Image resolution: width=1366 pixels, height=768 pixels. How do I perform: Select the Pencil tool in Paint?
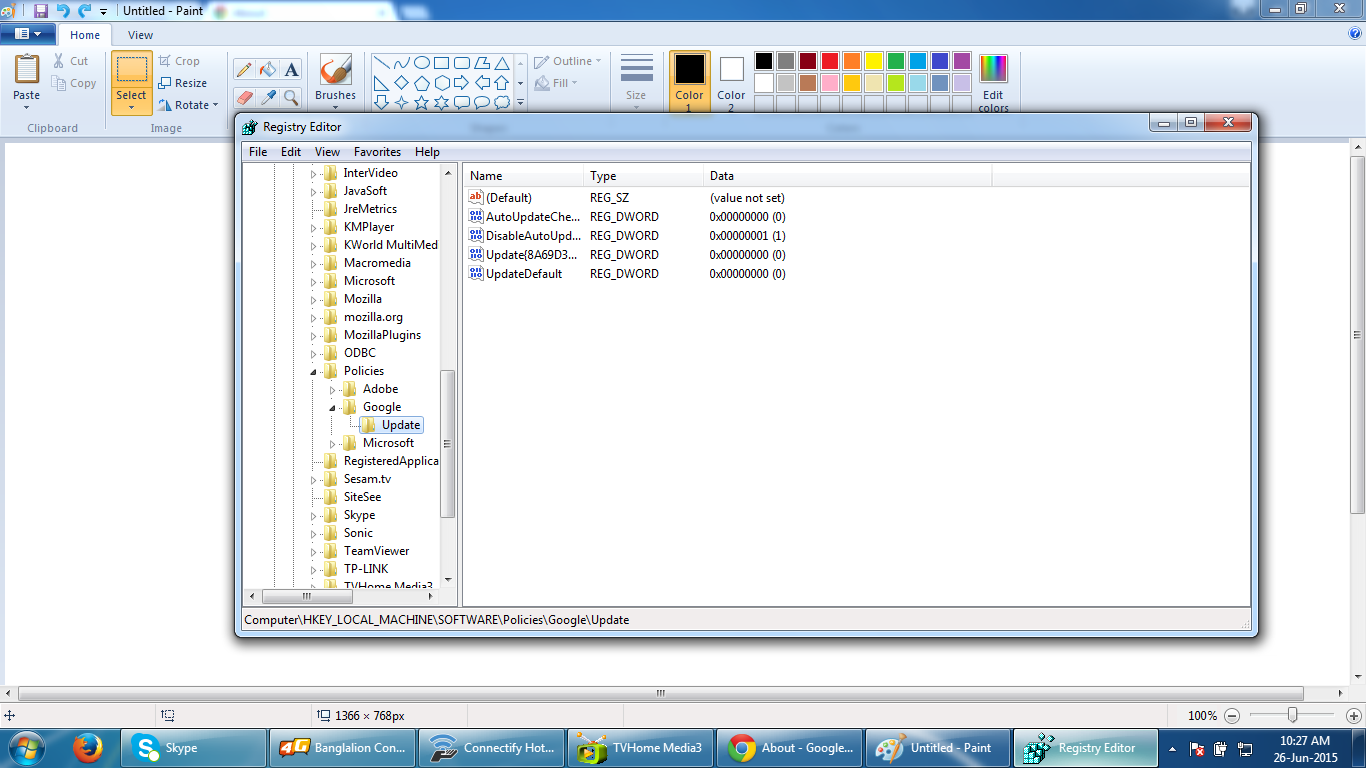click(243, 70)
